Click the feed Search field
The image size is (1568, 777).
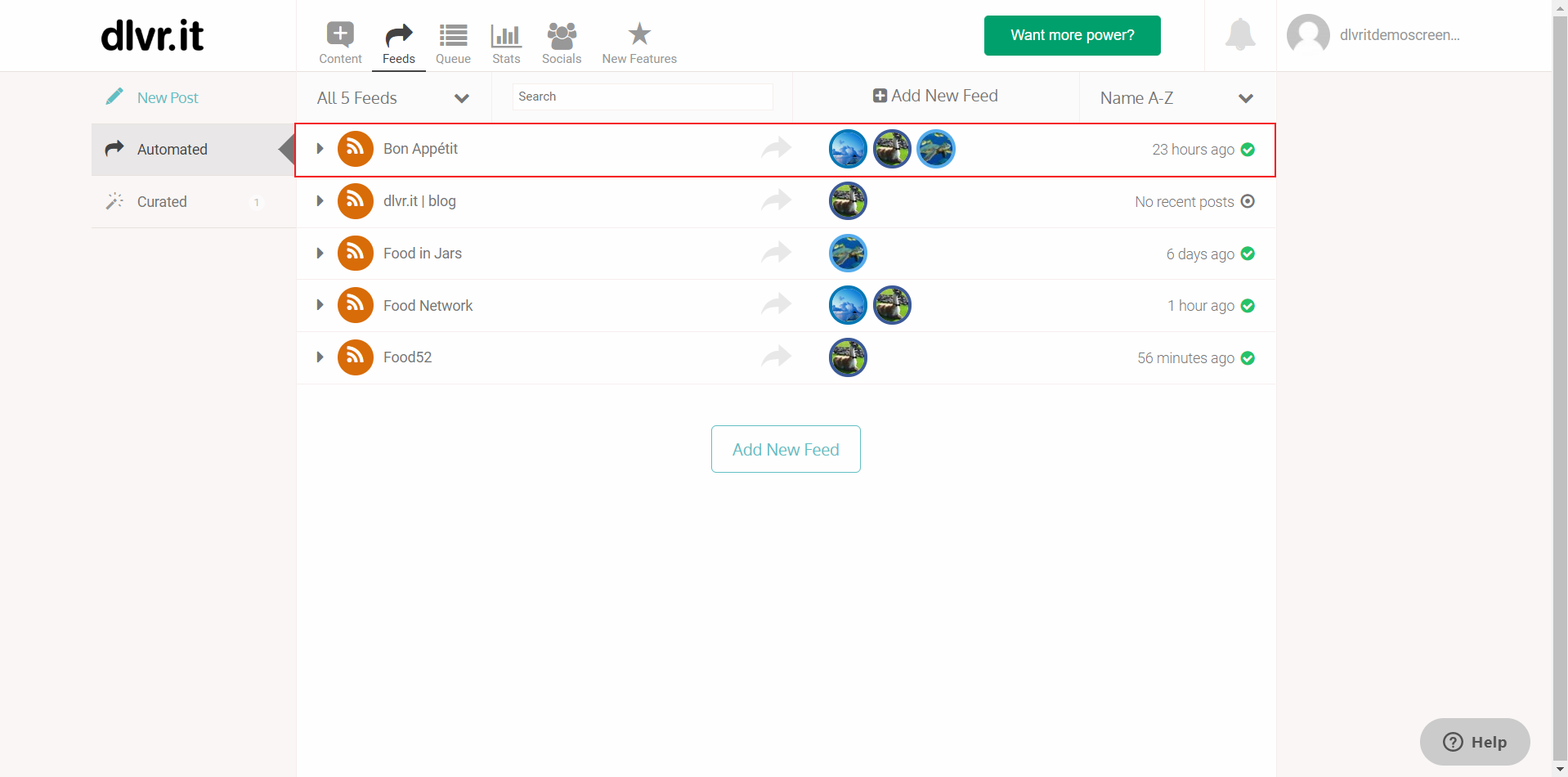coord(643,97)
